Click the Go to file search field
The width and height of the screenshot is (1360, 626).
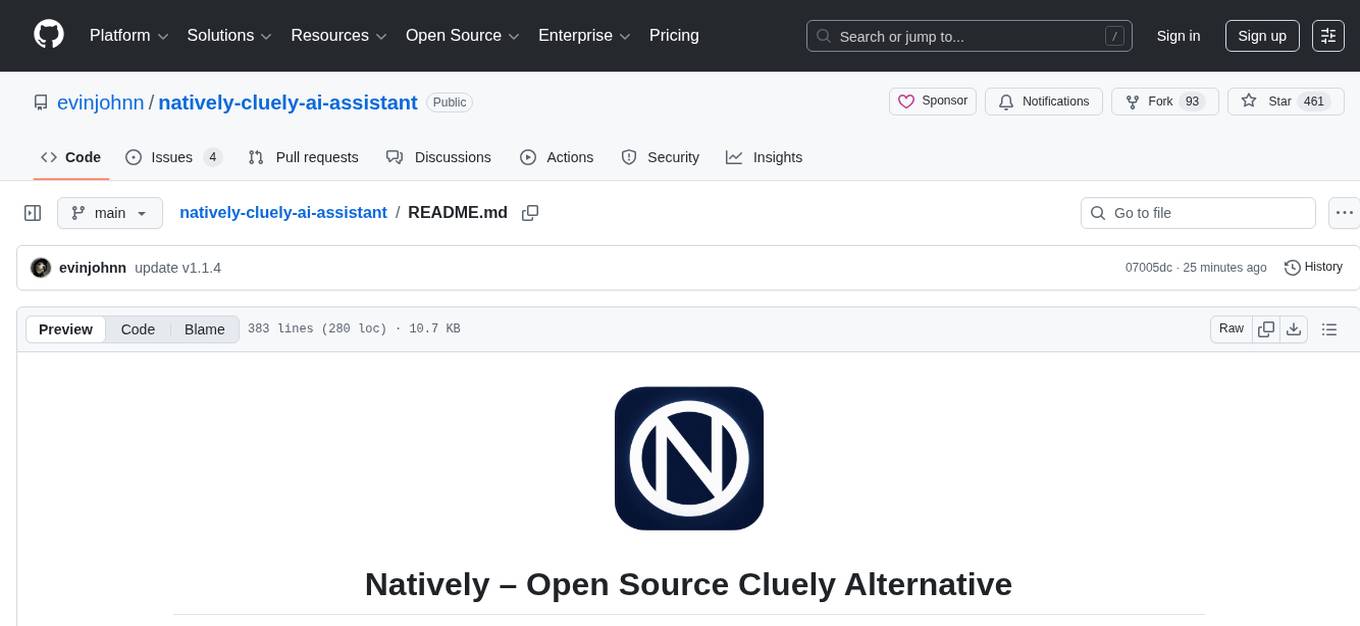click(1197, 212)
